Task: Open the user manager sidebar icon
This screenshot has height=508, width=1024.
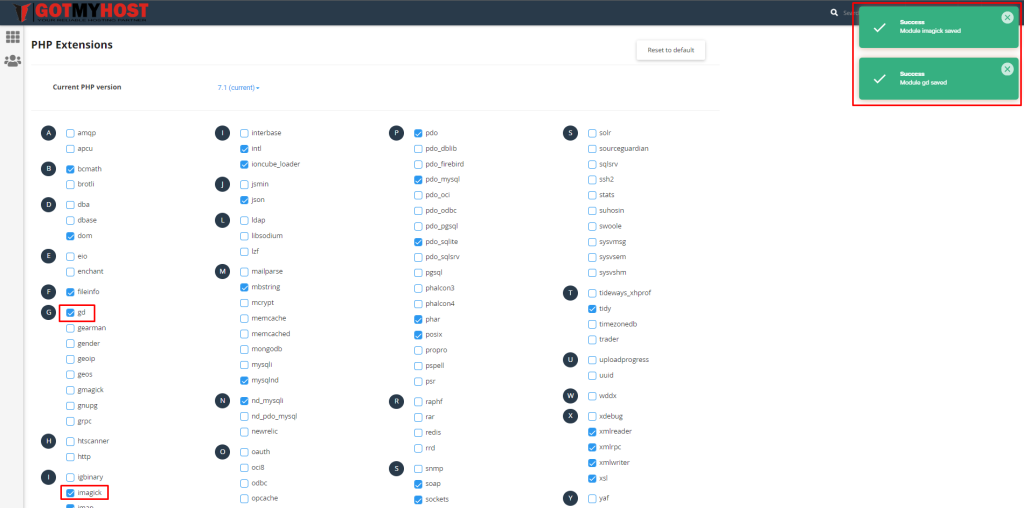Action: pos(13,61)
